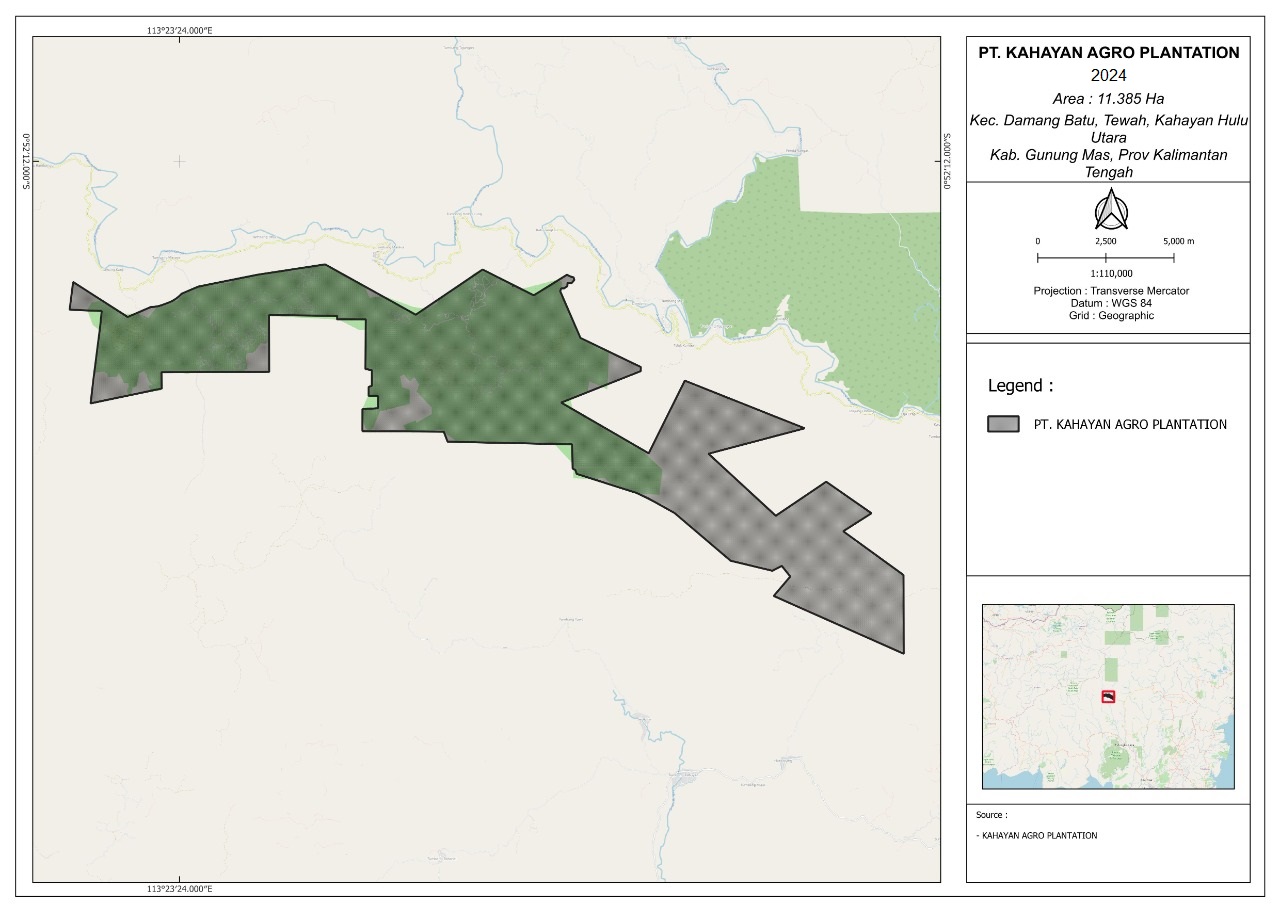Select the inset overview map thumbnail
This screenshot has width=1280, height=905.
tap(1108, 696)
